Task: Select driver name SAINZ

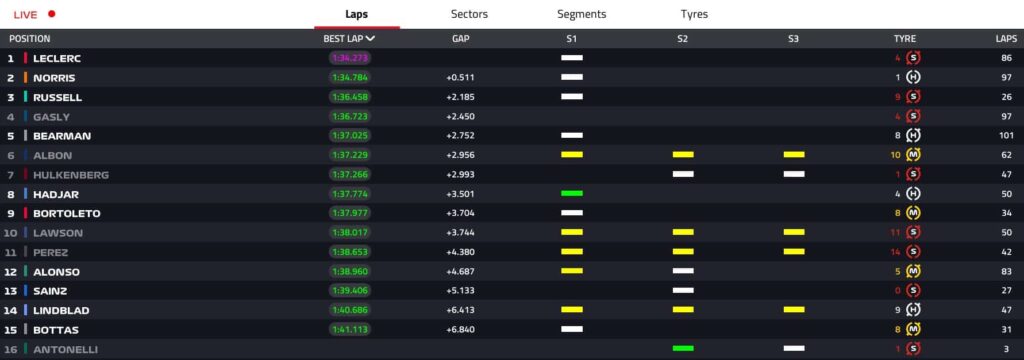Action: [x=50, y=291]
